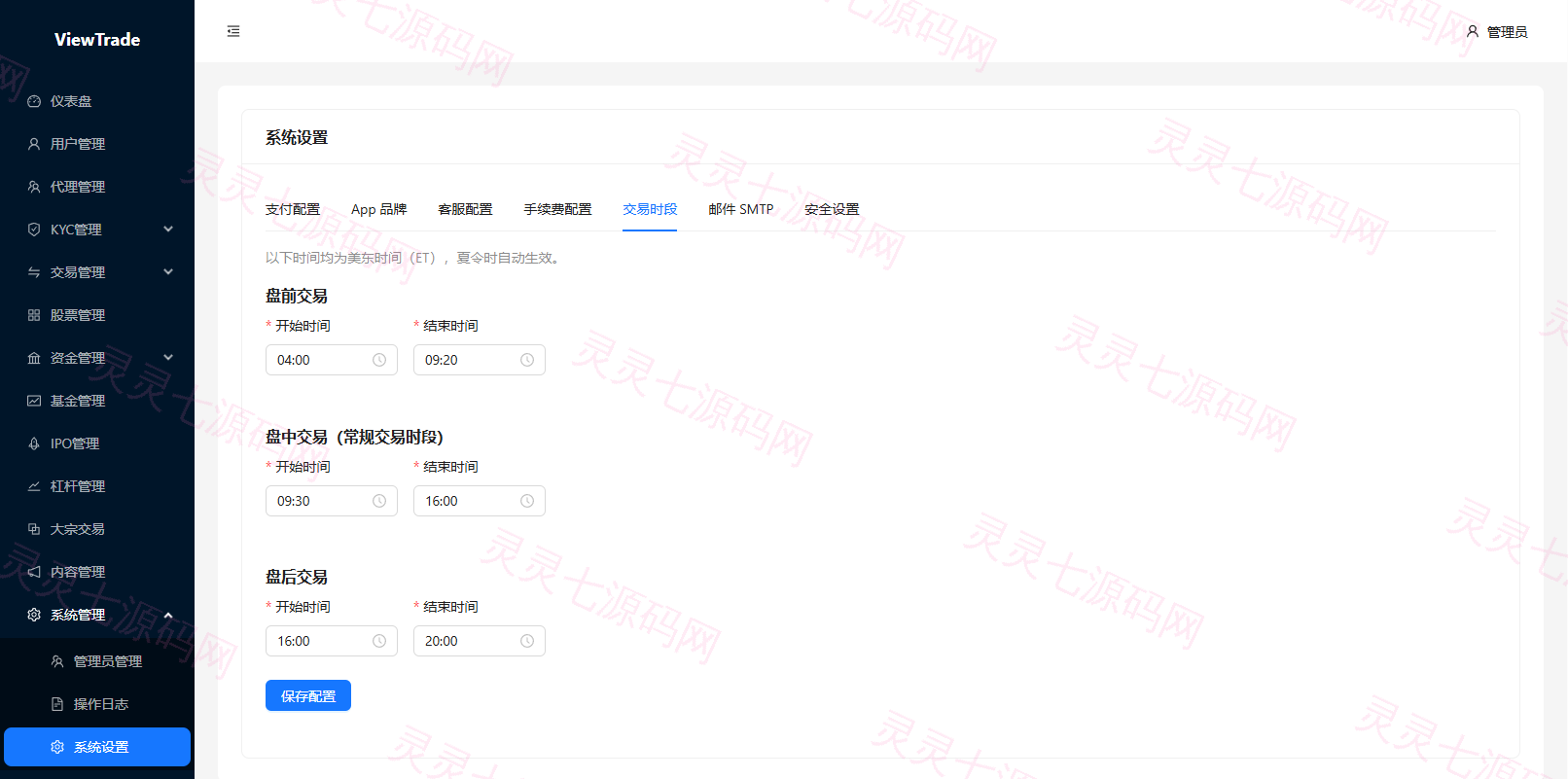The image size is (1568, 779).
Task: Open the 系统设置 sidebar menu item
Action: tap(97, 747)
